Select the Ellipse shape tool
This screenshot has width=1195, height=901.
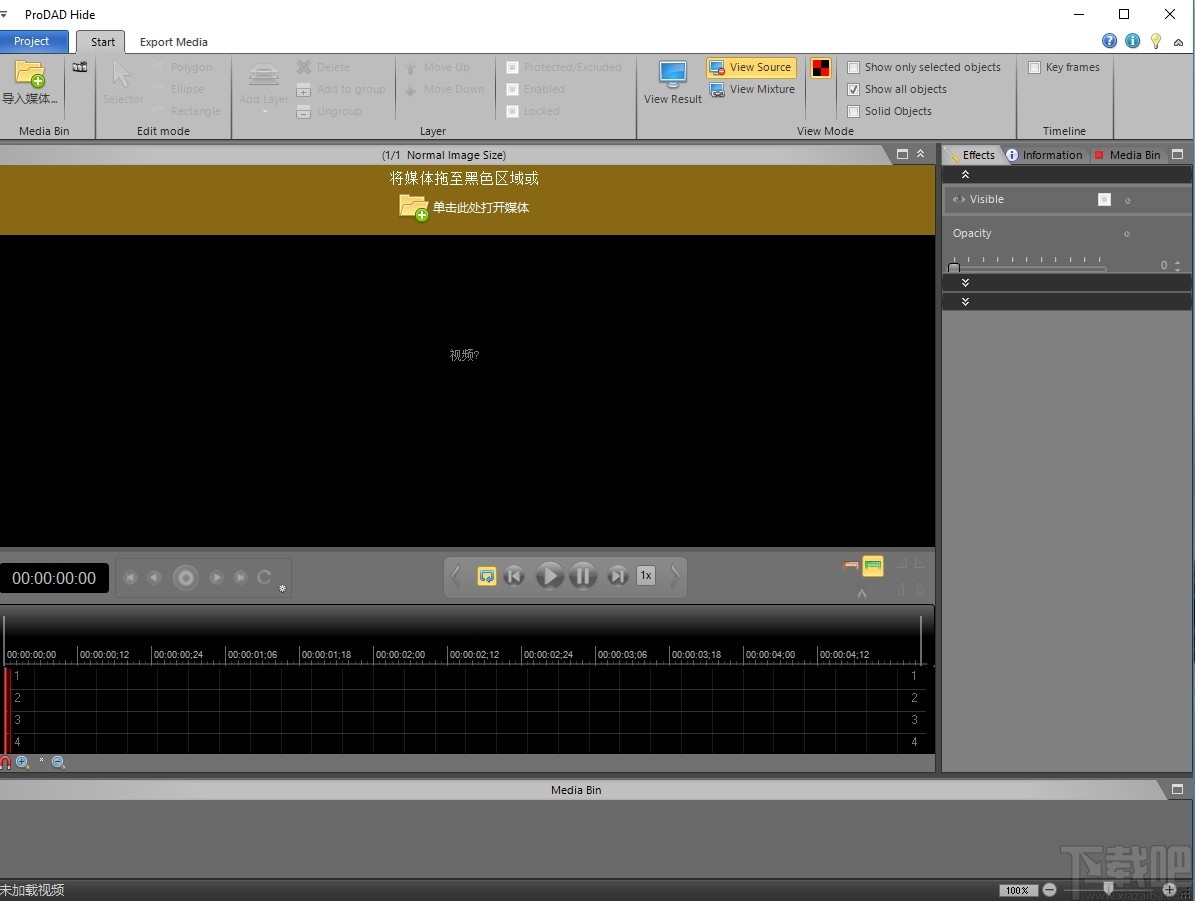[178, 89]
